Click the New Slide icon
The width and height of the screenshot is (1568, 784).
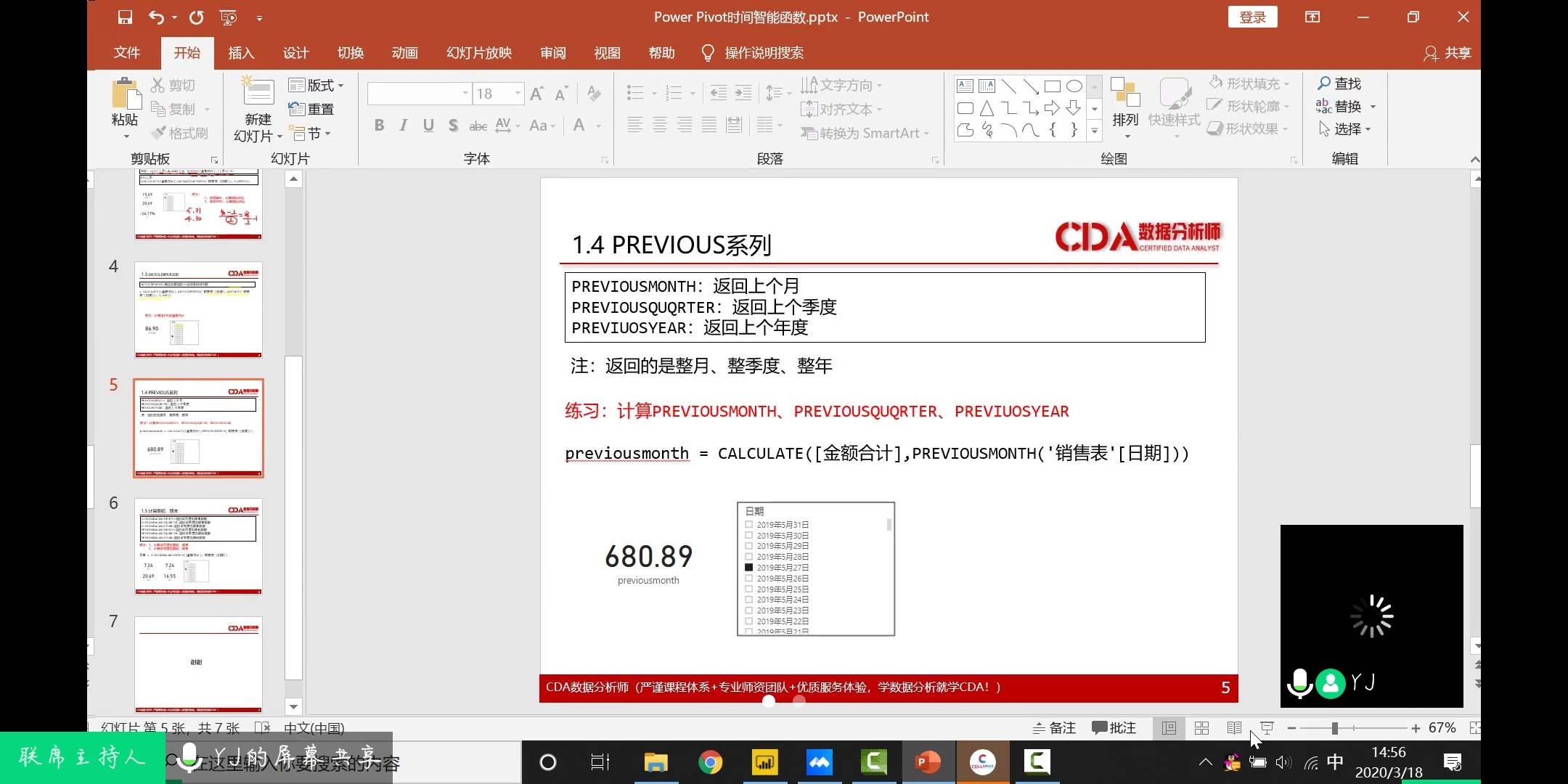tap(258, 93)
